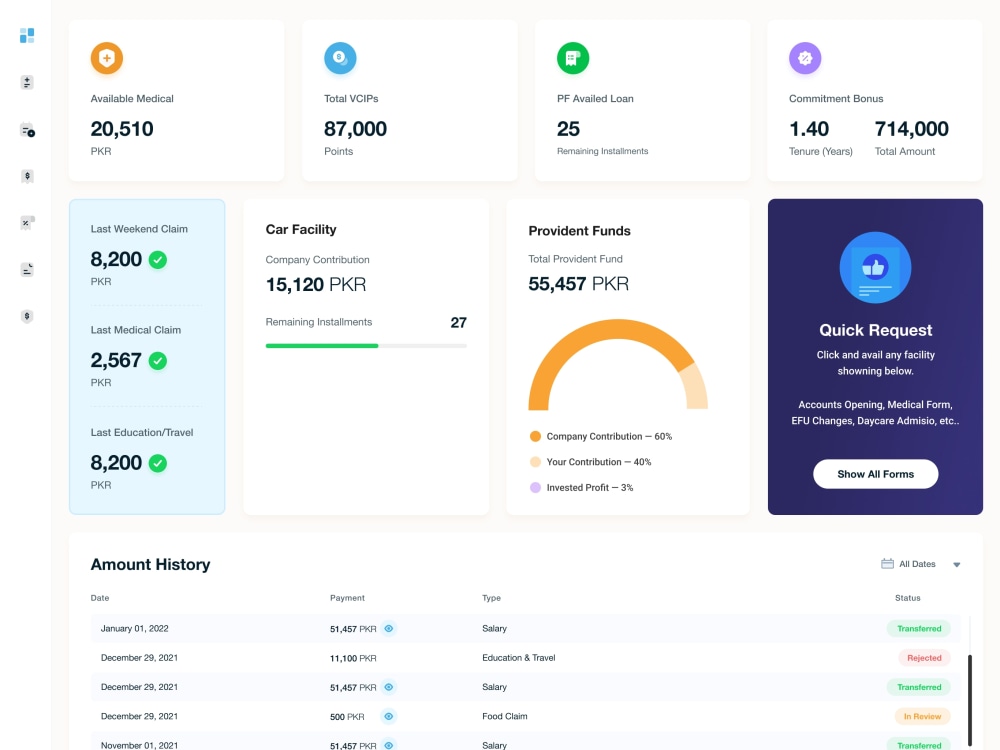
Task: Click the Payment column header
Action: click(347, 598)
